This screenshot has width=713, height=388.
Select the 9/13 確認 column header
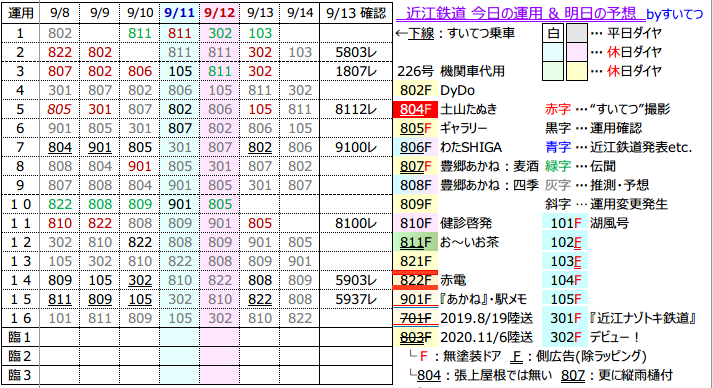click(356, 14)
